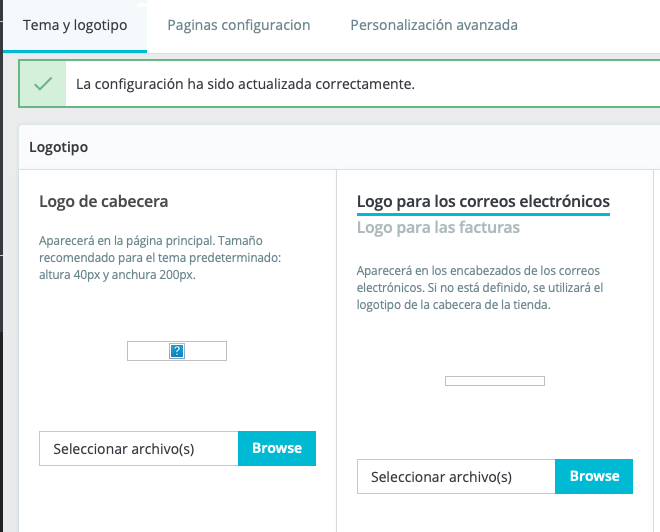
Task: Click email logo Seleccionar archivo(s) field
Action: pos(456,476)
